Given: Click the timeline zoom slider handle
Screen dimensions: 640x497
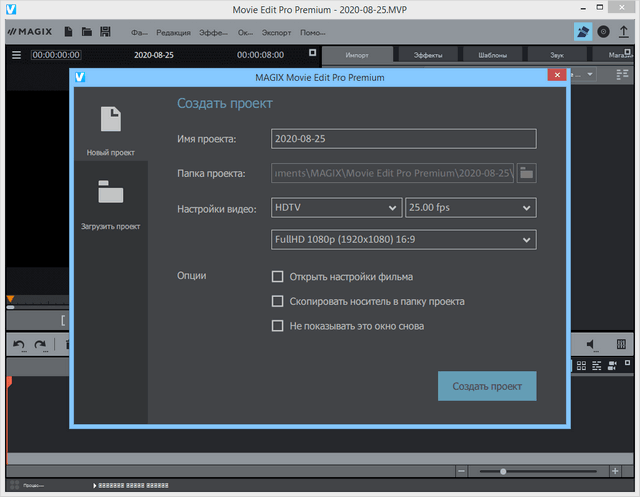Looking at the screenshot, I should 503,471.
